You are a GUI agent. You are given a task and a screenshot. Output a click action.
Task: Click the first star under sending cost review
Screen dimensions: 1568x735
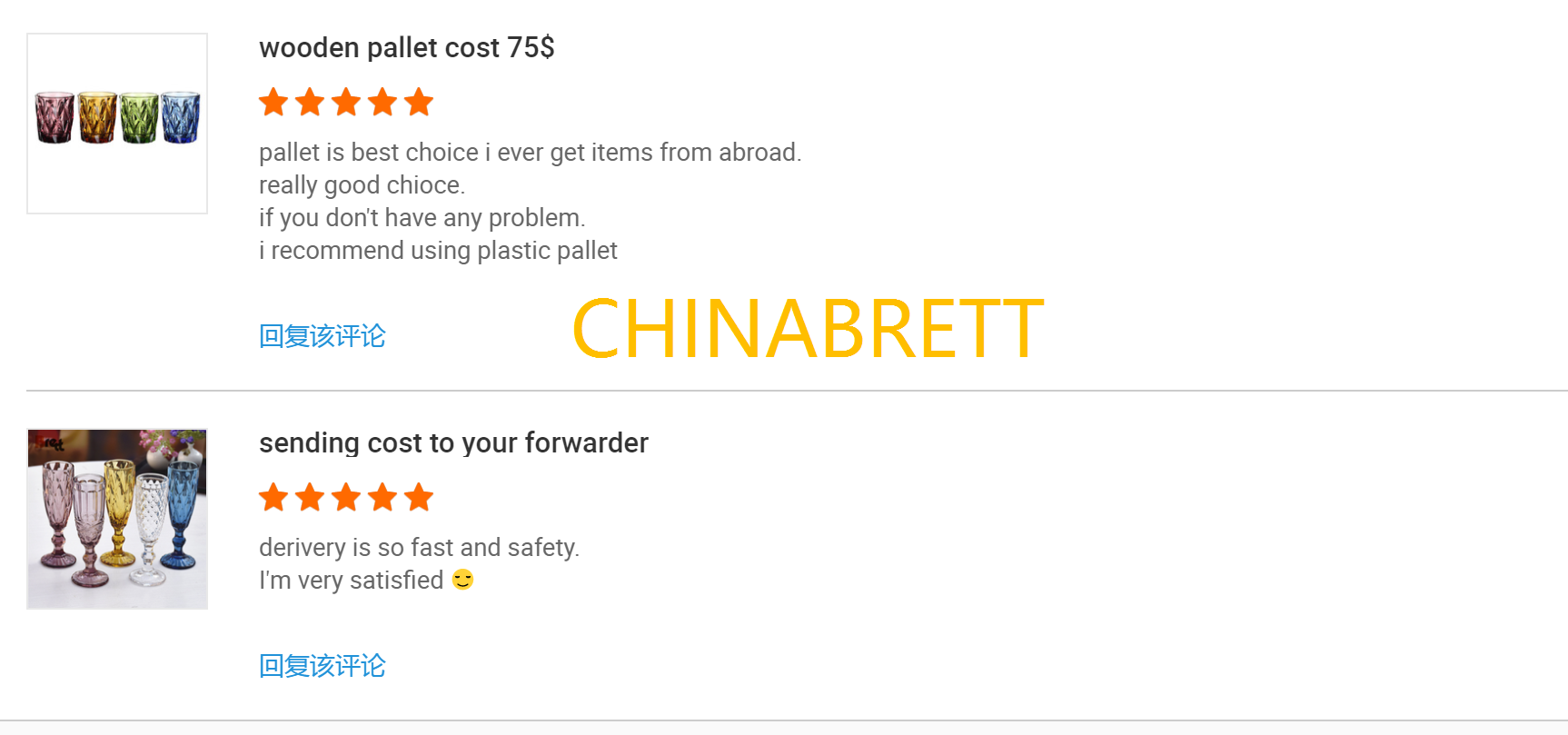pyautogui.click(x=274, y=498)
